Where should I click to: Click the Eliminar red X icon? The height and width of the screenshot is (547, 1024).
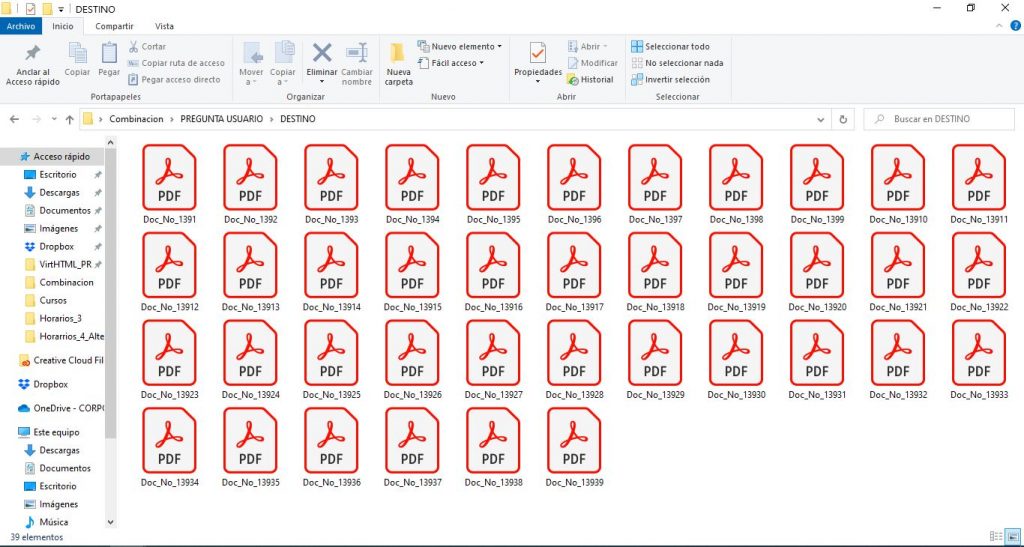322,53
